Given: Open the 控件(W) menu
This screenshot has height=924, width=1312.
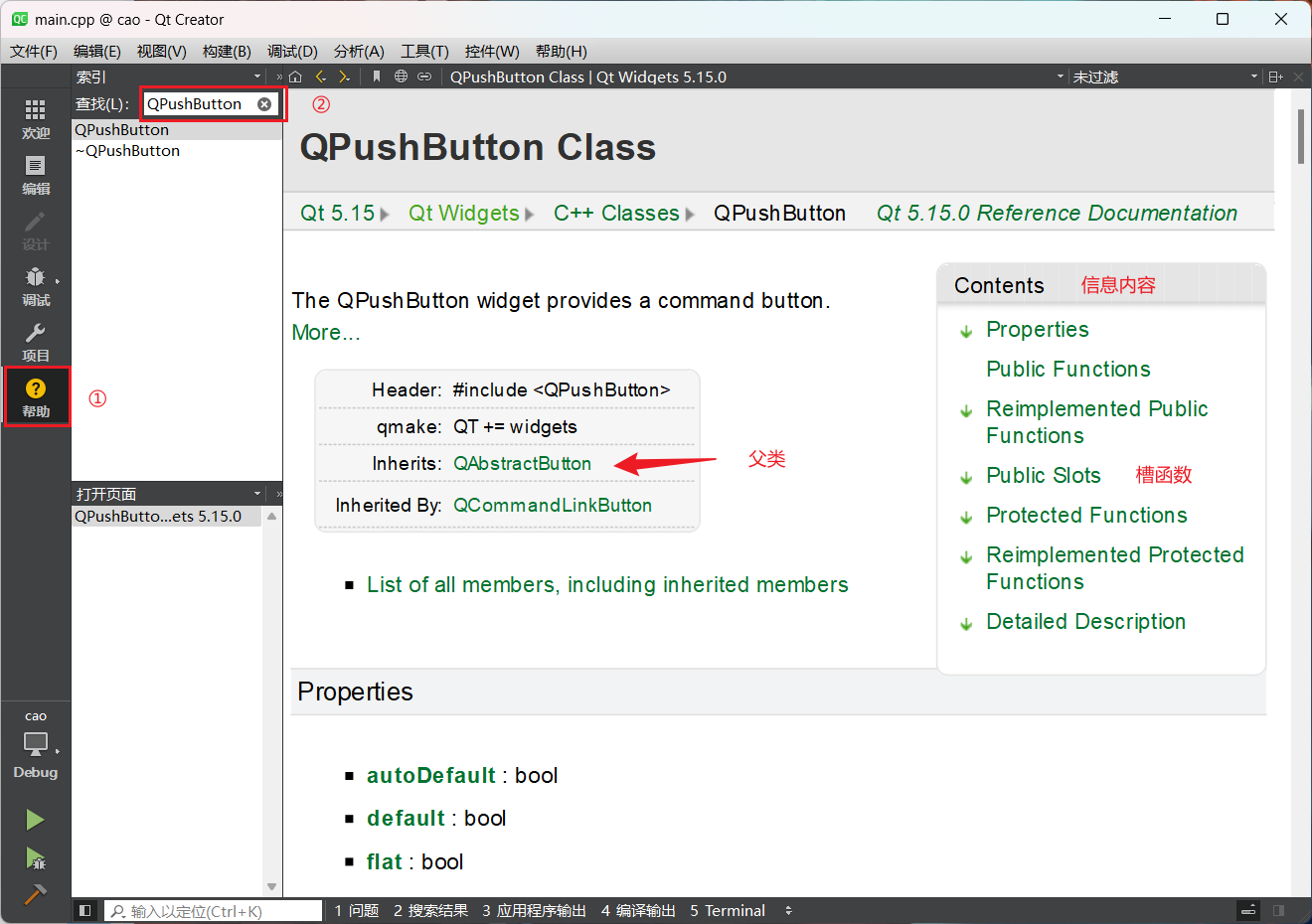Looking at the screenshot, I should (492, 51).
